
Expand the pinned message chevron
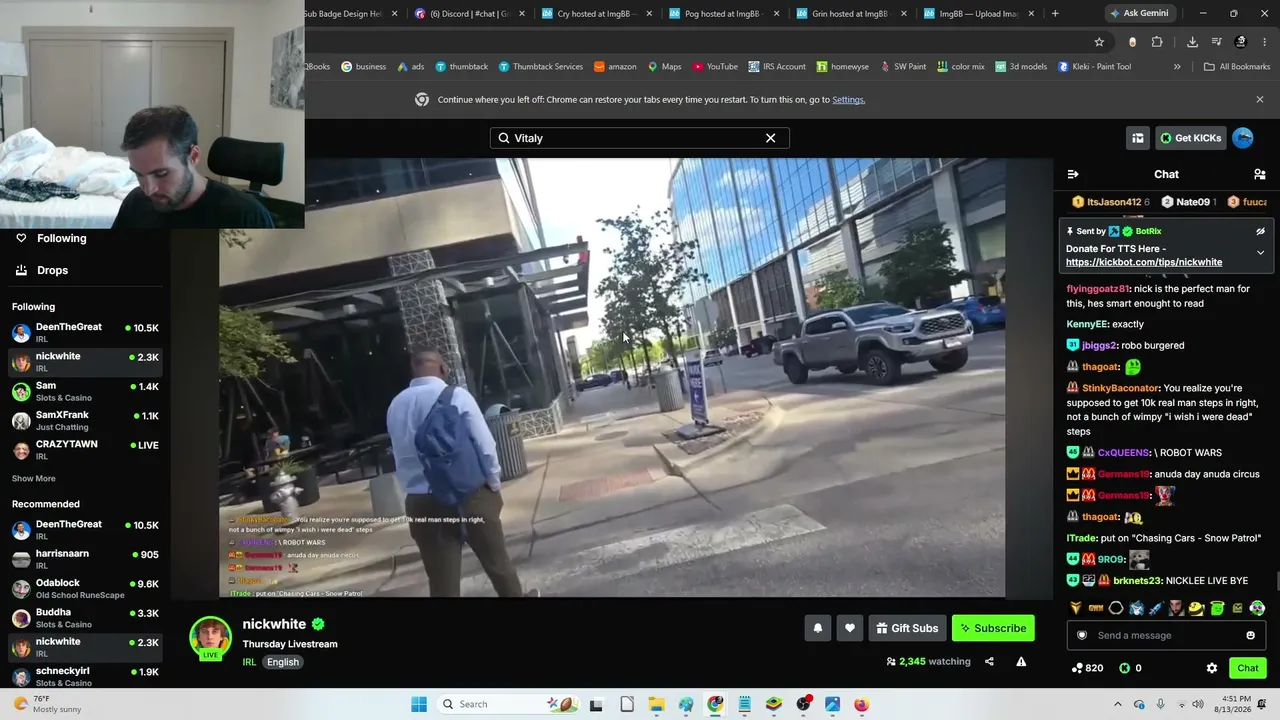tap(1260, 253)
